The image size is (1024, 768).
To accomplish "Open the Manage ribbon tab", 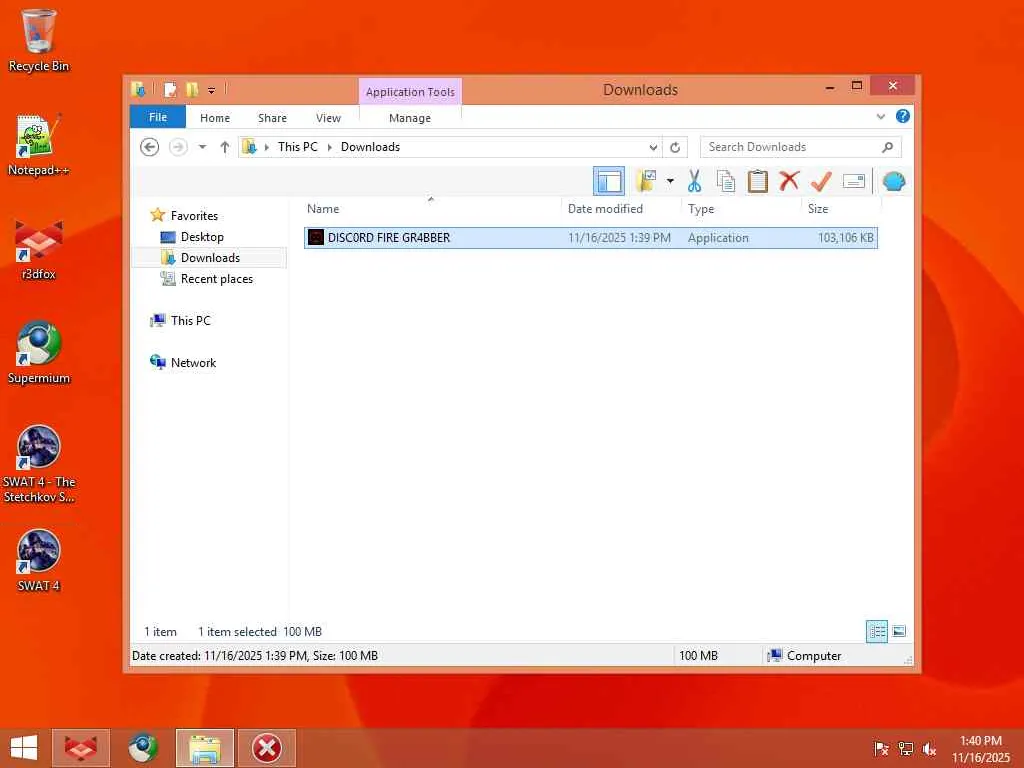I will pos(410,118).
